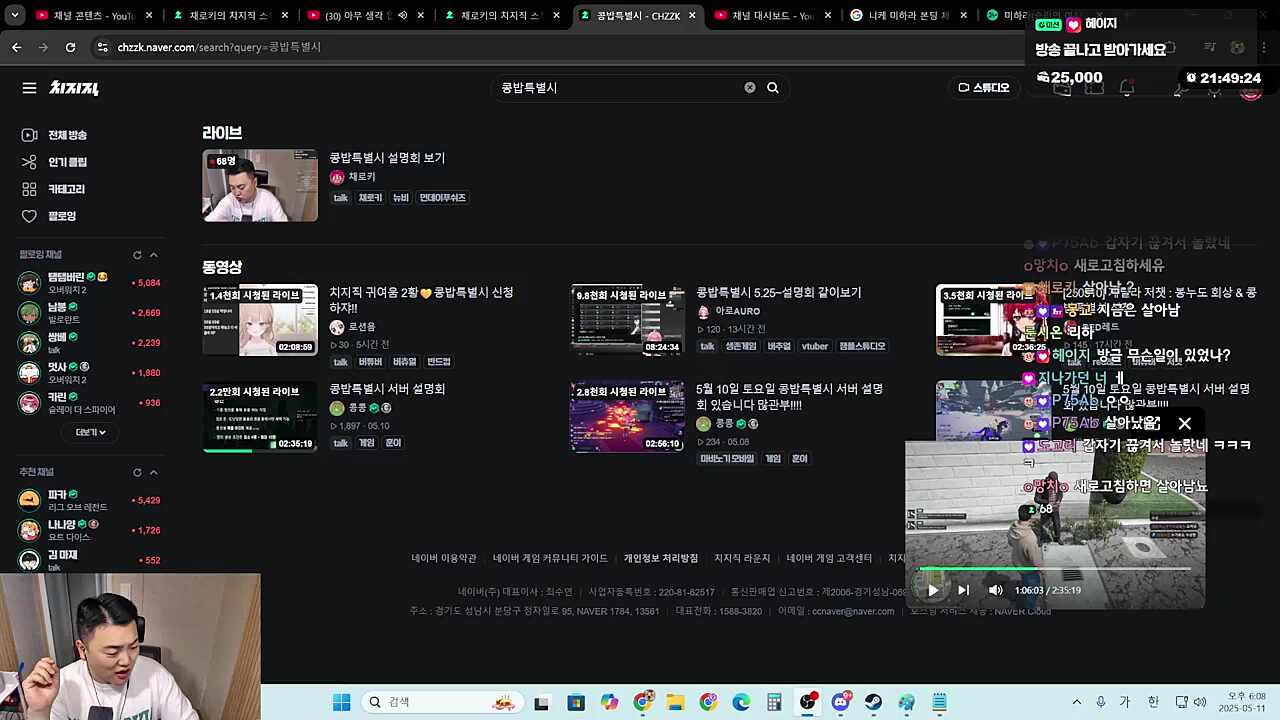1280x720 pixels.
Task: Open 전체 방송 in sidebar
Action: tap(67, 135)
